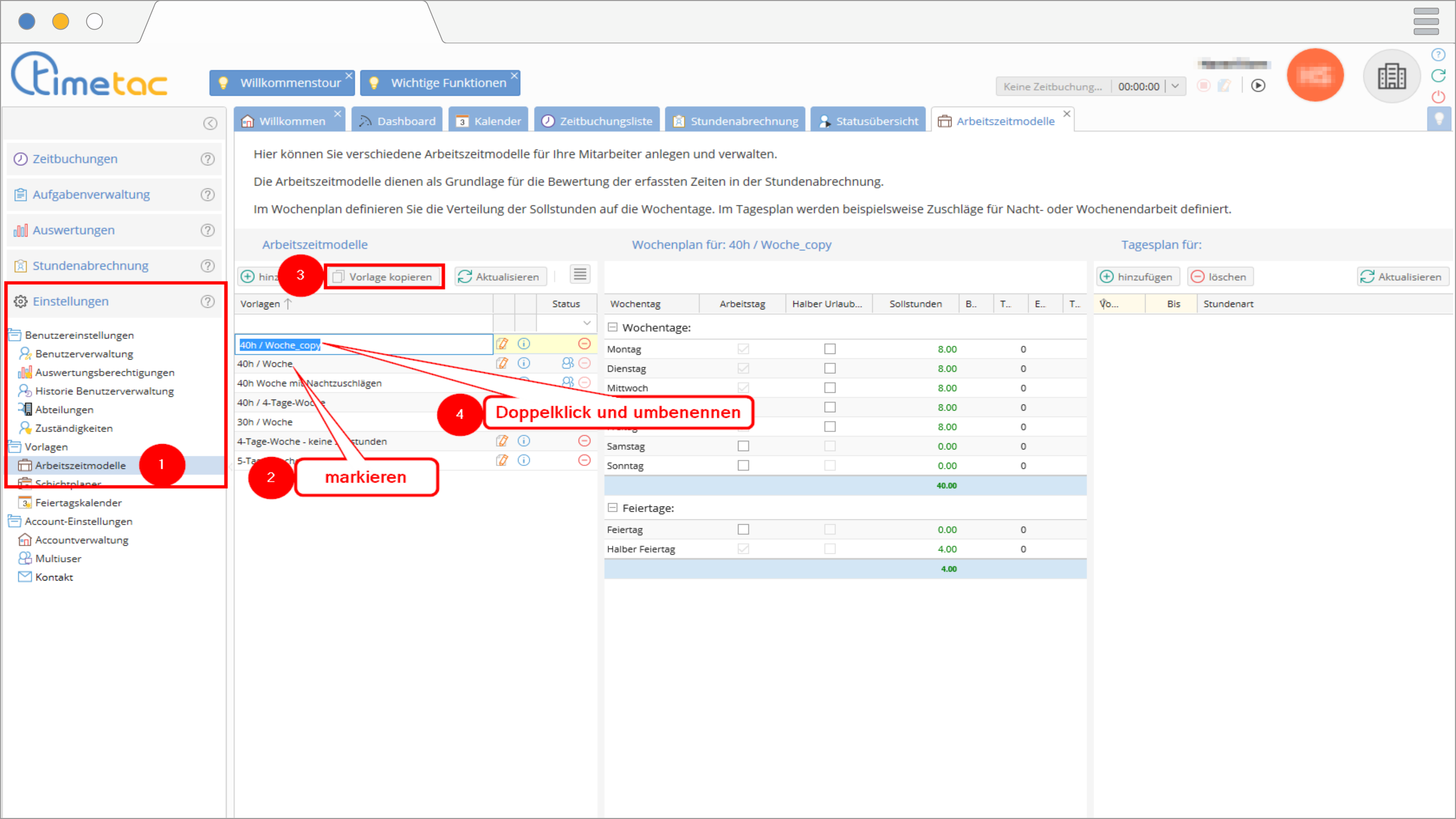Open the Status filter dropdown

(587, 323)
